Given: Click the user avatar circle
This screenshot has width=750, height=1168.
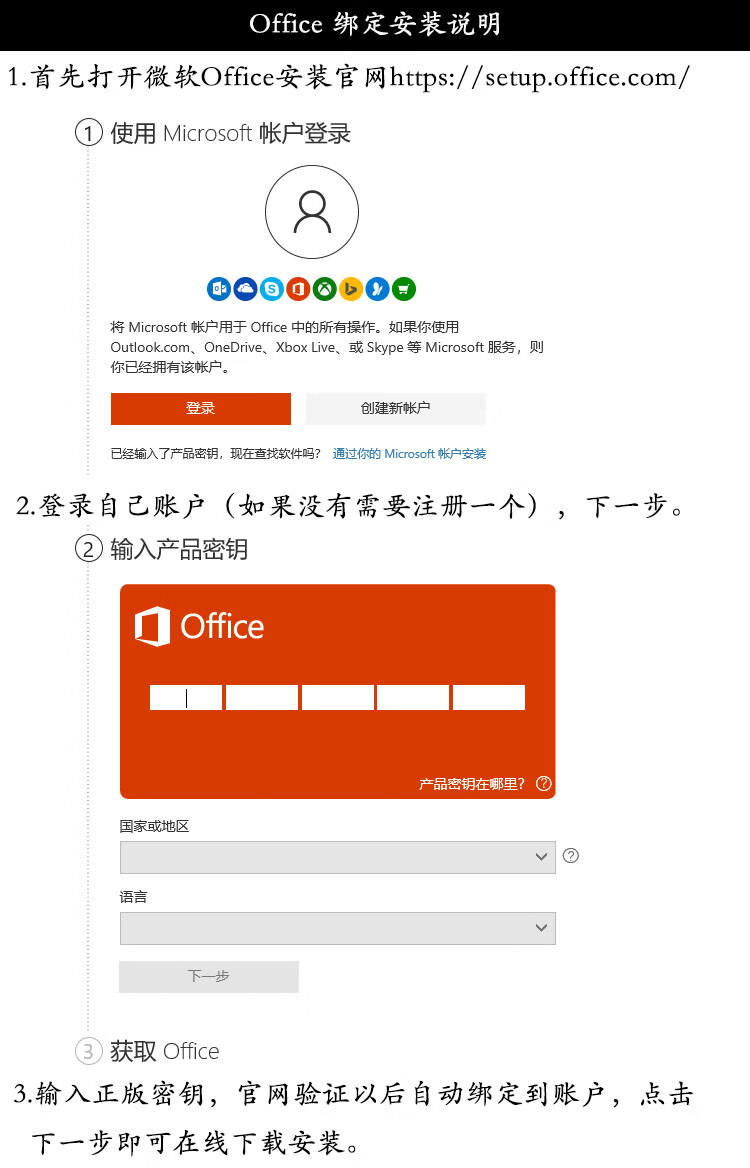Looking at the screenshot, I should (x=312, y=212).
